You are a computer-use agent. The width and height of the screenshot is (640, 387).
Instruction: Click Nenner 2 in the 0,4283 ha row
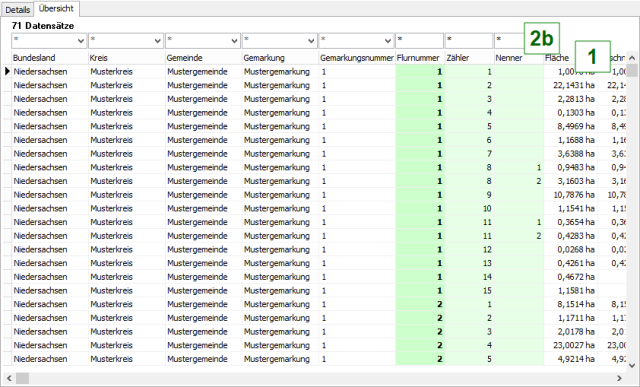(519, 236)
